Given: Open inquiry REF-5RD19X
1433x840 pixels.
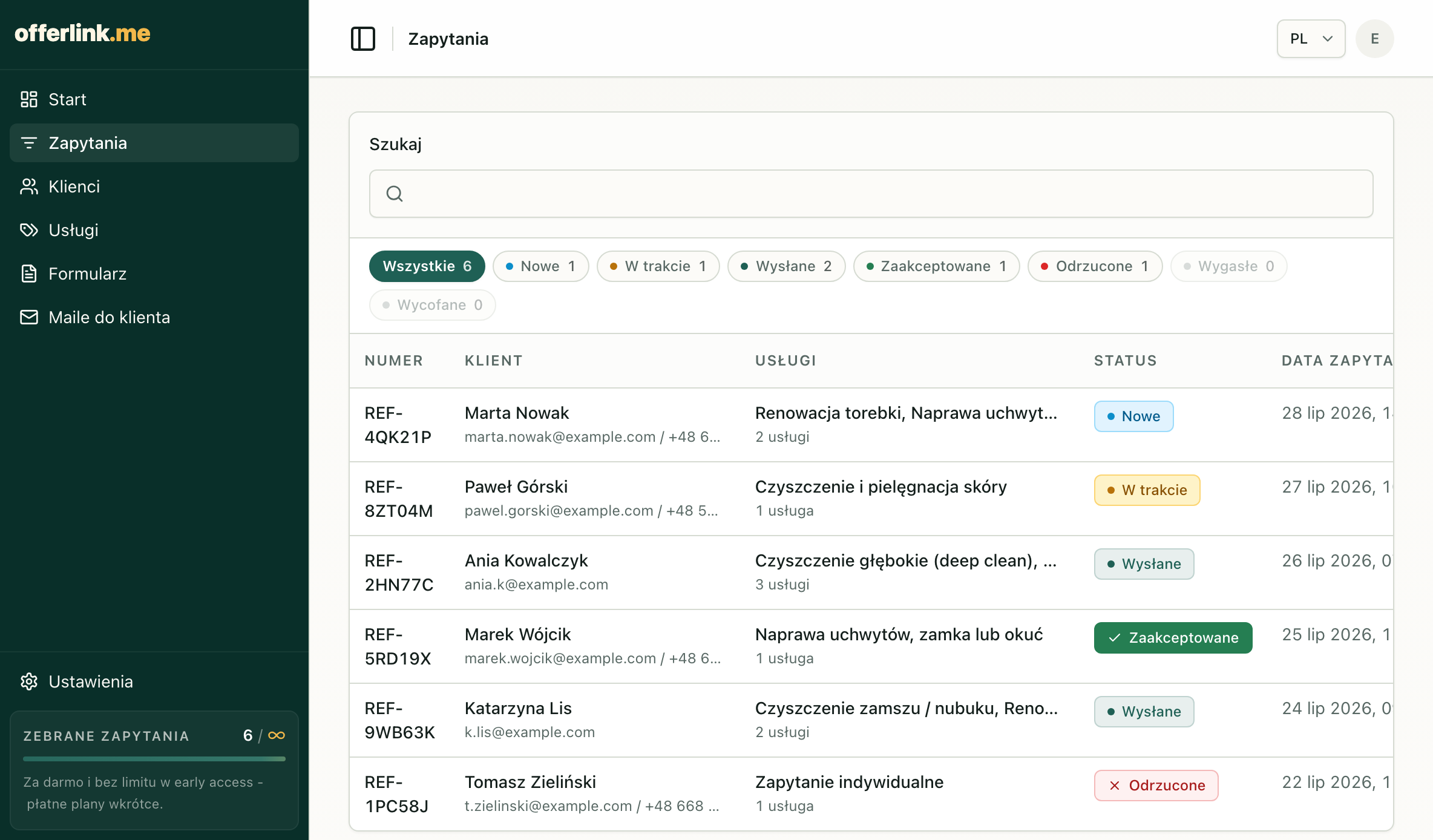Looking at the screenshot, I should pyautogui.click(x=398, y=646).
